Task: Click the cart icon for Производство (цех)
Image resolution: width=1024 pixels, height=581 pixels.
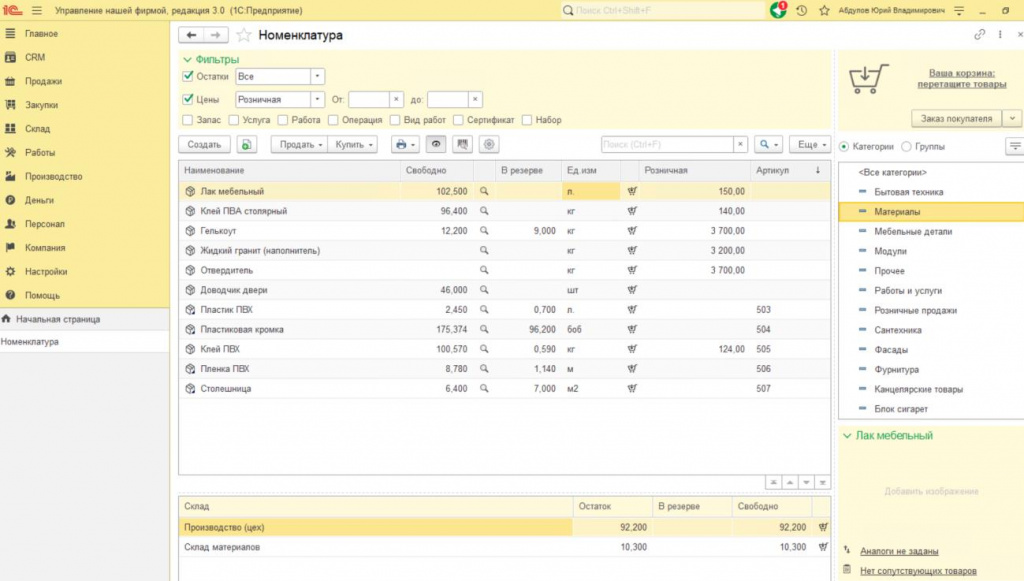Action: pos(823,527)
